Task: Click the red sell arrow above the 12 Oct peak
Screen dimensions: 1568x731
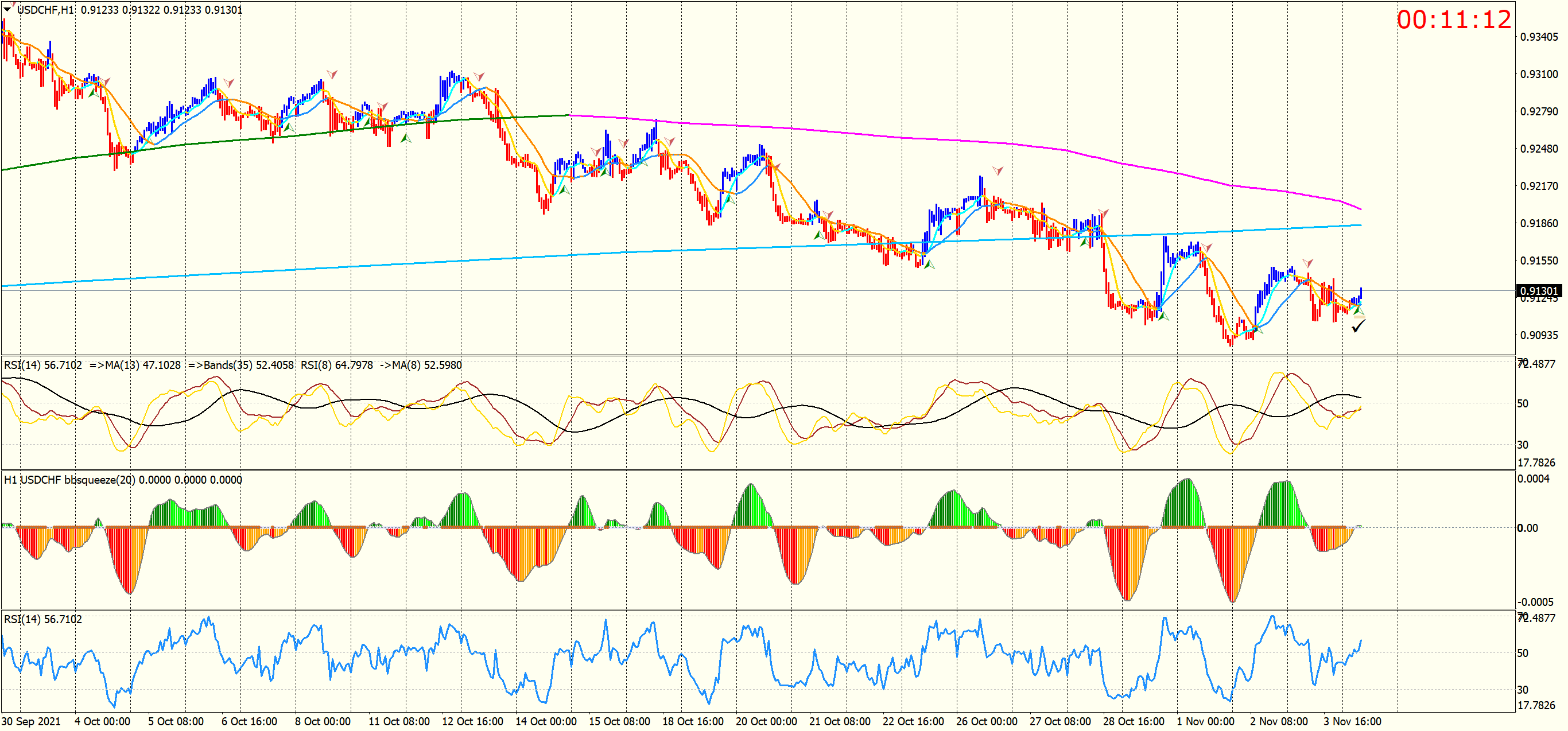Action: pyautogui.click(x=479, y=77)
